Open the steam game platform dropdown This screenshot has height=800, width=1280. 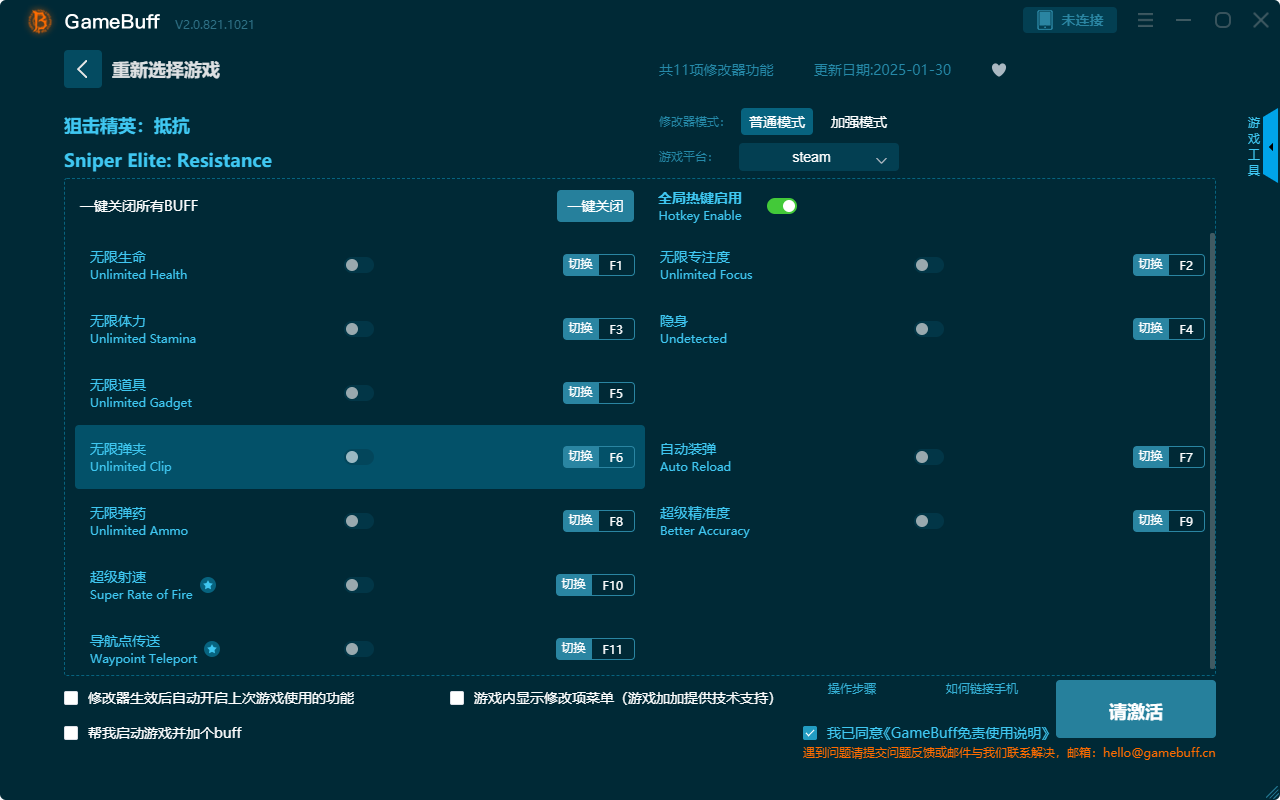[x=818, y=157]
